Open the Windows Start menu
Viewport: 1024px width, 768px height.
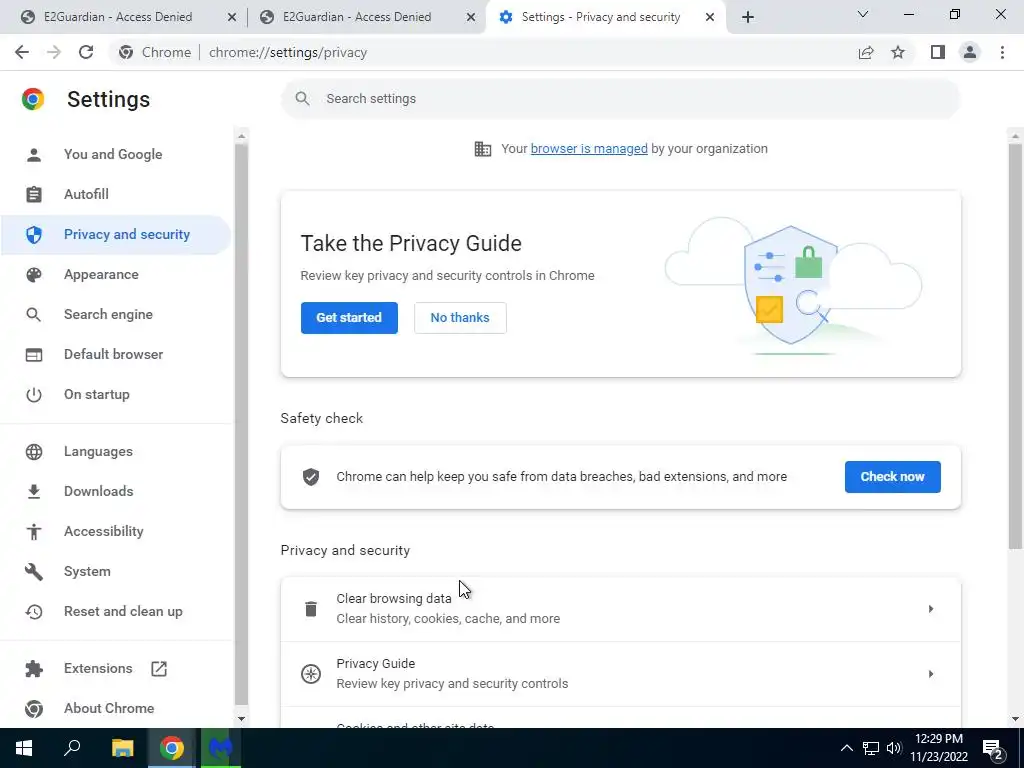[24, 748]
